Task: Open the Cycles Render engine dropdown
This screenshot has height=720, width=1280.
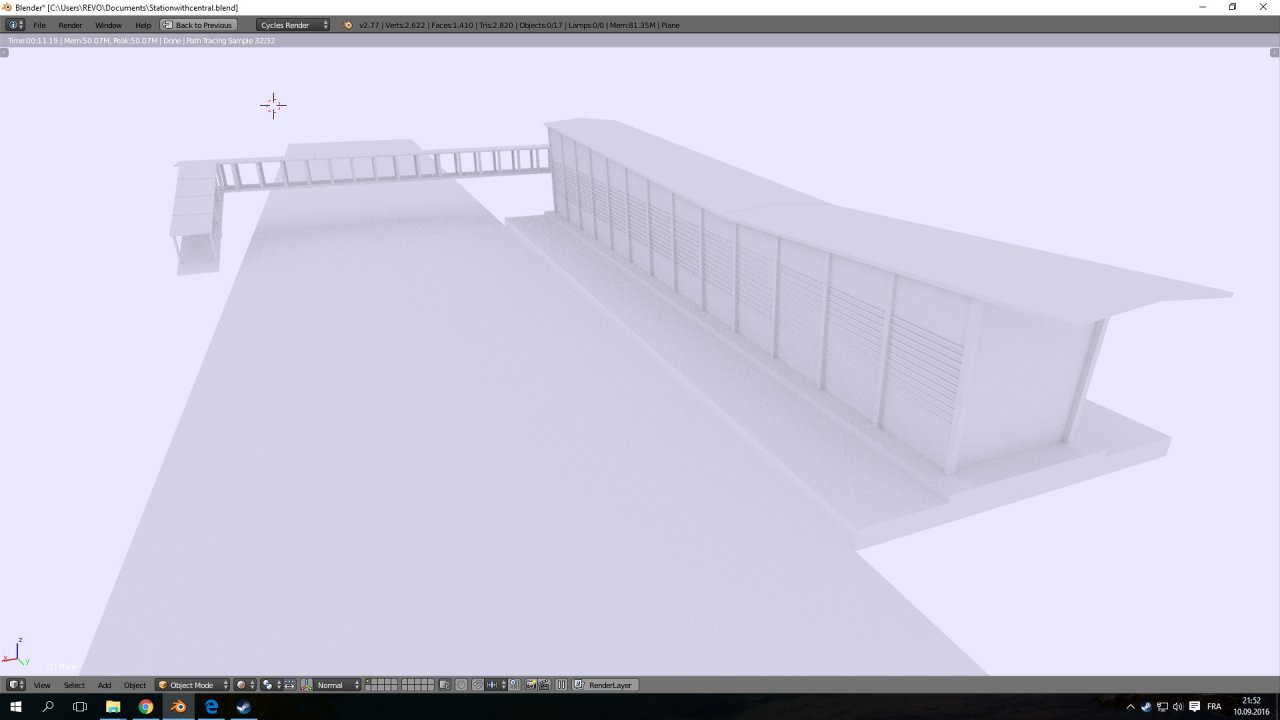Action: [x=293, y=25]
